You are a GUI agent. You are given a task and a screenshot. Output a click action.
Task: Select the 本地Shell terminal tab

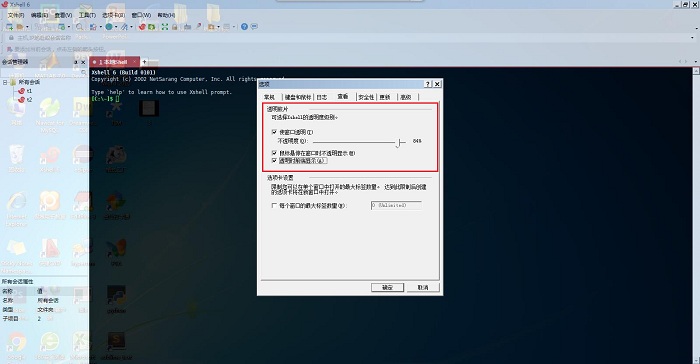click(112, 62)
